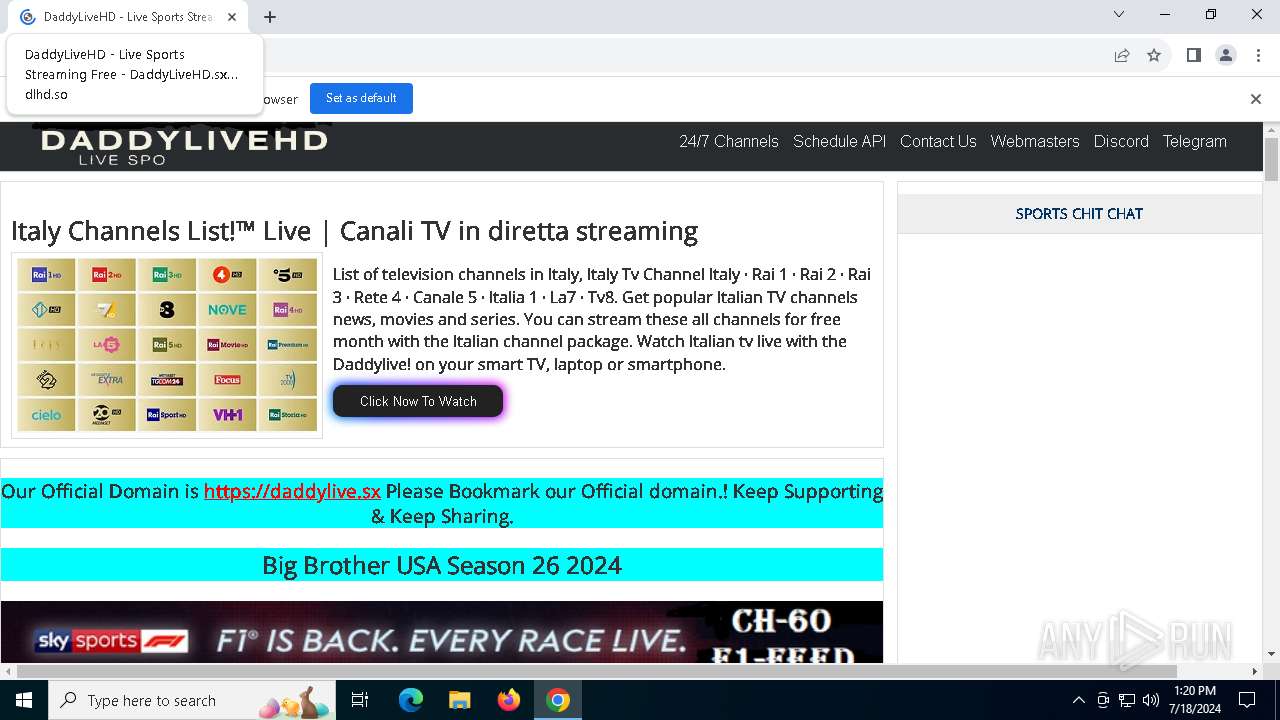Viewport: 1280px width, 720px height.
Task: Click the Click Now To Watch button
Action: point(418,401)
